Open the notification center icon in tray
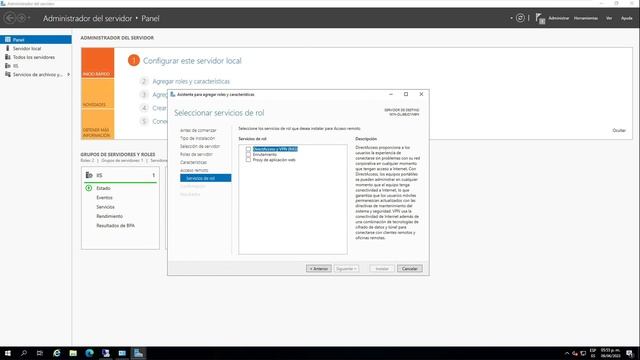The height and width of the screenshot is (360, 640). tap(630, 353)
